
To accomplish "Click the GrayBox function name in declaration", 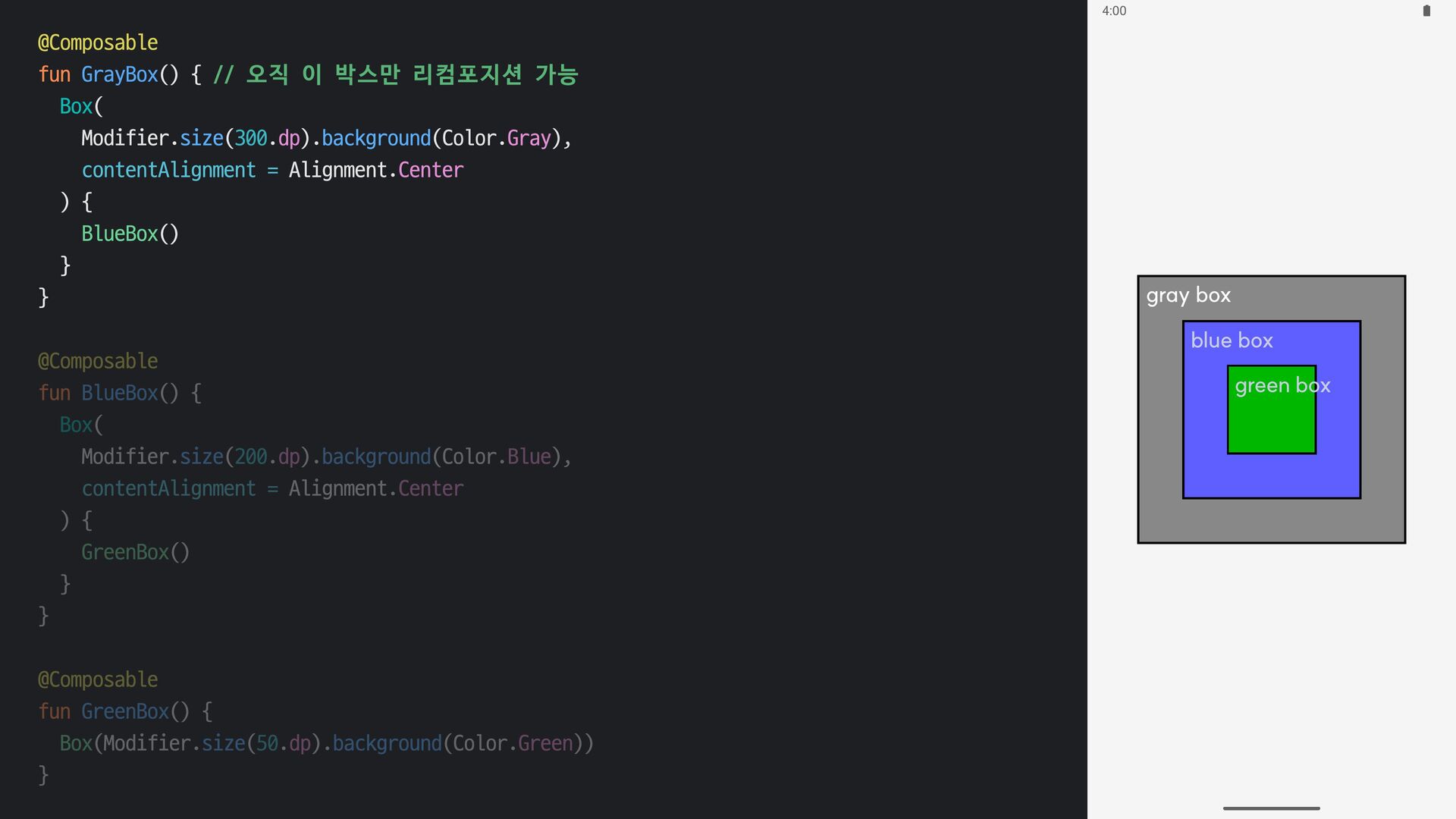I will tap(119, 74).
